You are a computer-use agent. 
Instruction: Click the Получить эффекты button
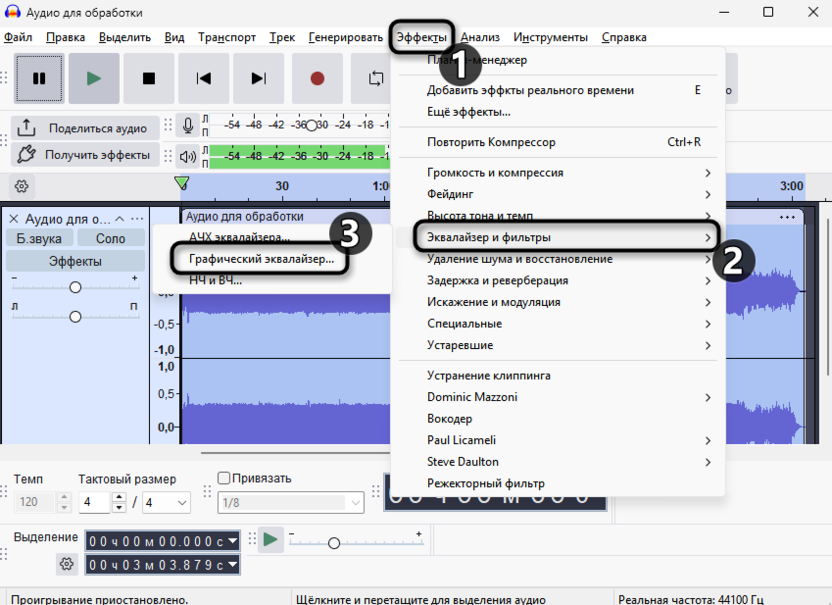coord(85,155)
